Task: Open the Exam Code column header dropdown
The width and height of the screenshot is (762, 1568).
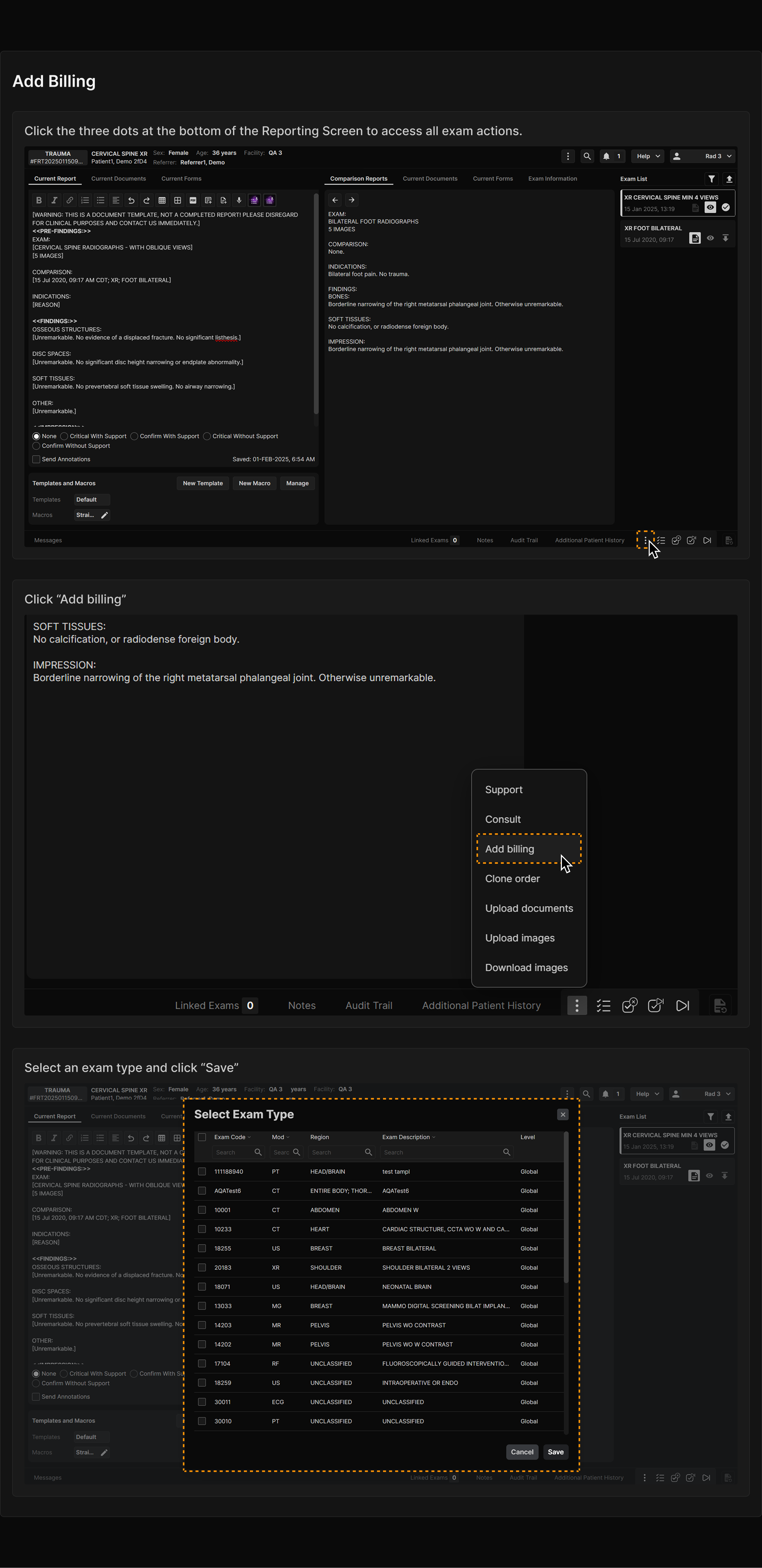Action: click(x=250, y=1137)
